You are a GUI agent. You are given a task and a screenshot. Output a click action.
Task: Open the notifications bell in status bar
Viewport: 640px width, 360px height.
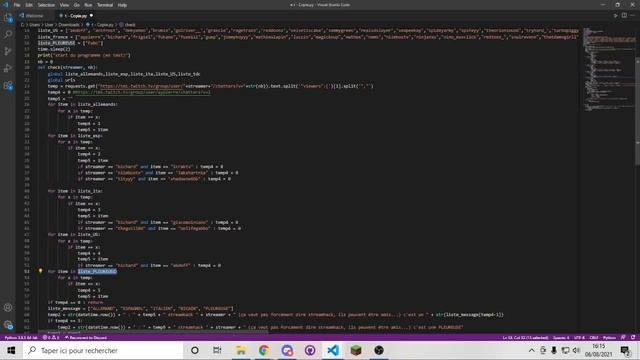[x=633, y=338]
